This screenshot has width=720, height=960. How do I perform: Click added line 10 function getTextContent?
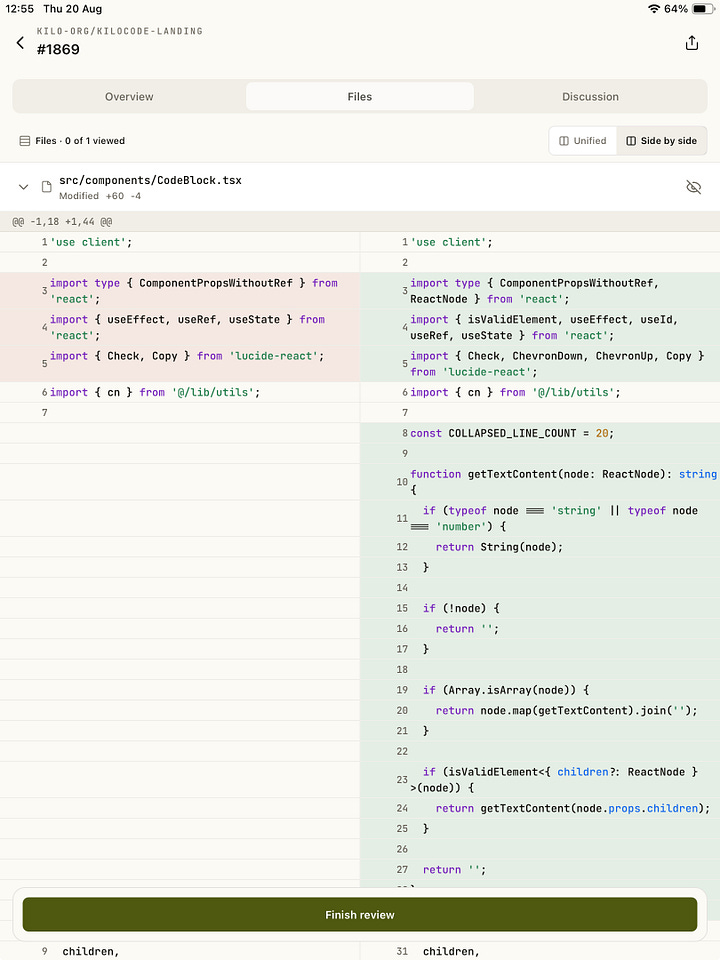click(x=540, y=482)
